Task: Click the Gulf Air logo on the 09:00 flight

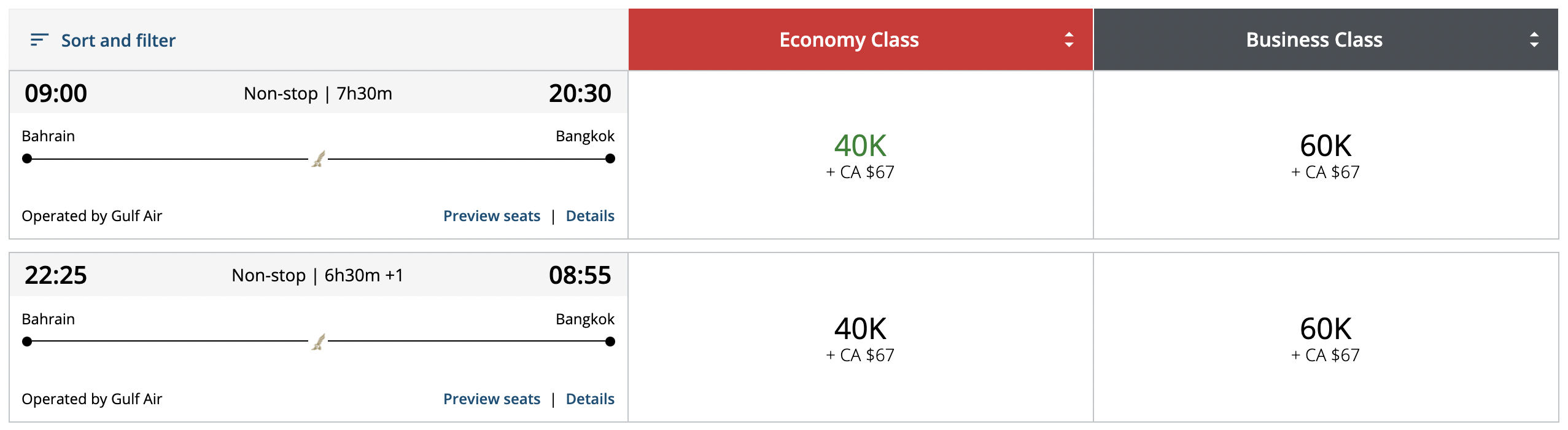Action: coord(318,159)
